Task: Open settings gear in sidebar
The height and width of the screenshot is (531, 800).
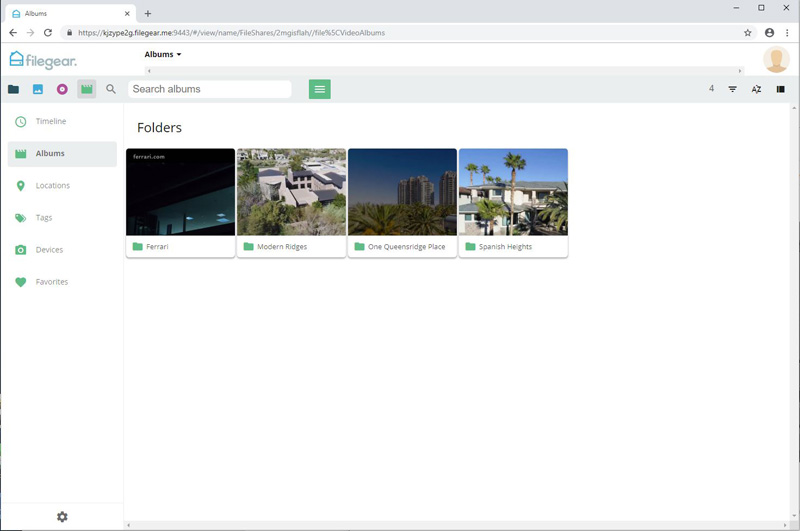Action: click(x=62, y=517)
